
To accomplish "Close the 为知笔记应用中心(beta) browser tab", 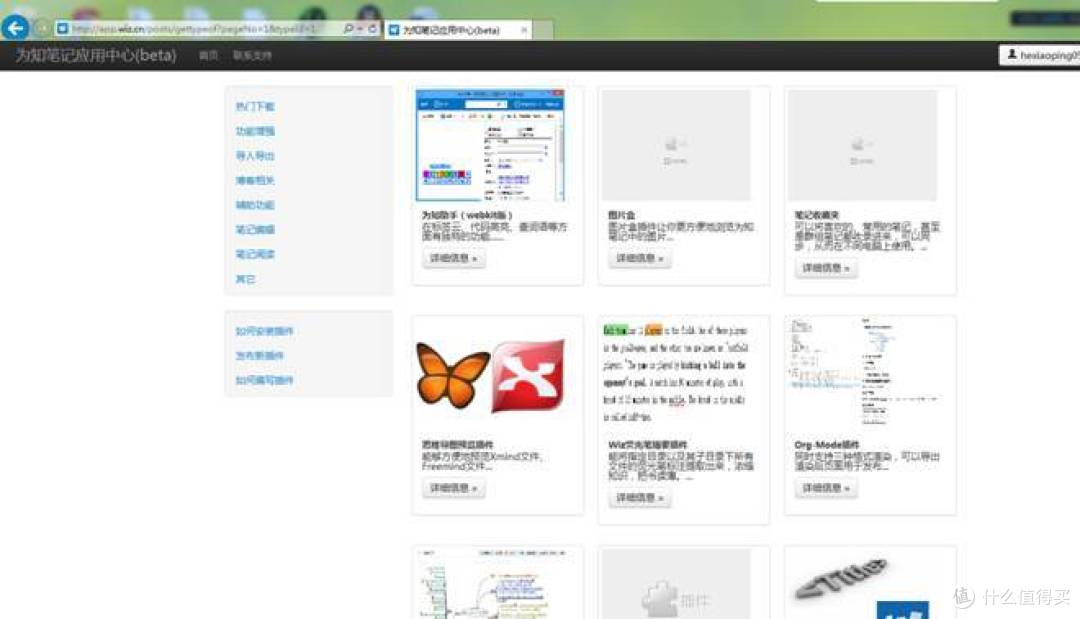I will tap(523, 30).
